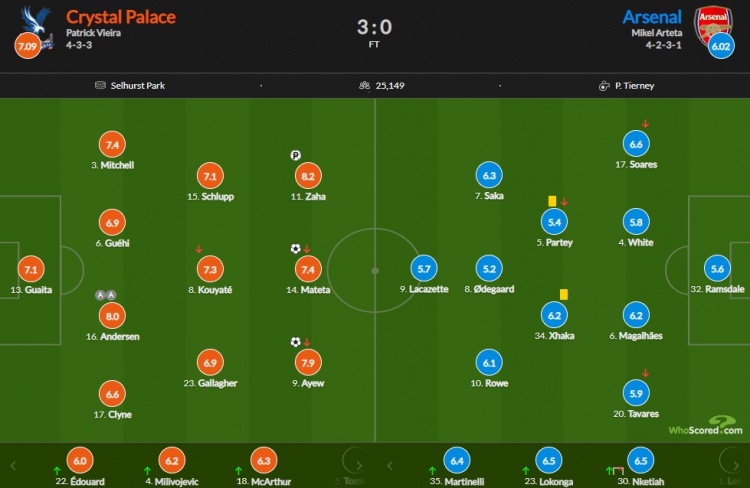
Task: Click Xhaka's yellow card icon
Action: [564, 294]
